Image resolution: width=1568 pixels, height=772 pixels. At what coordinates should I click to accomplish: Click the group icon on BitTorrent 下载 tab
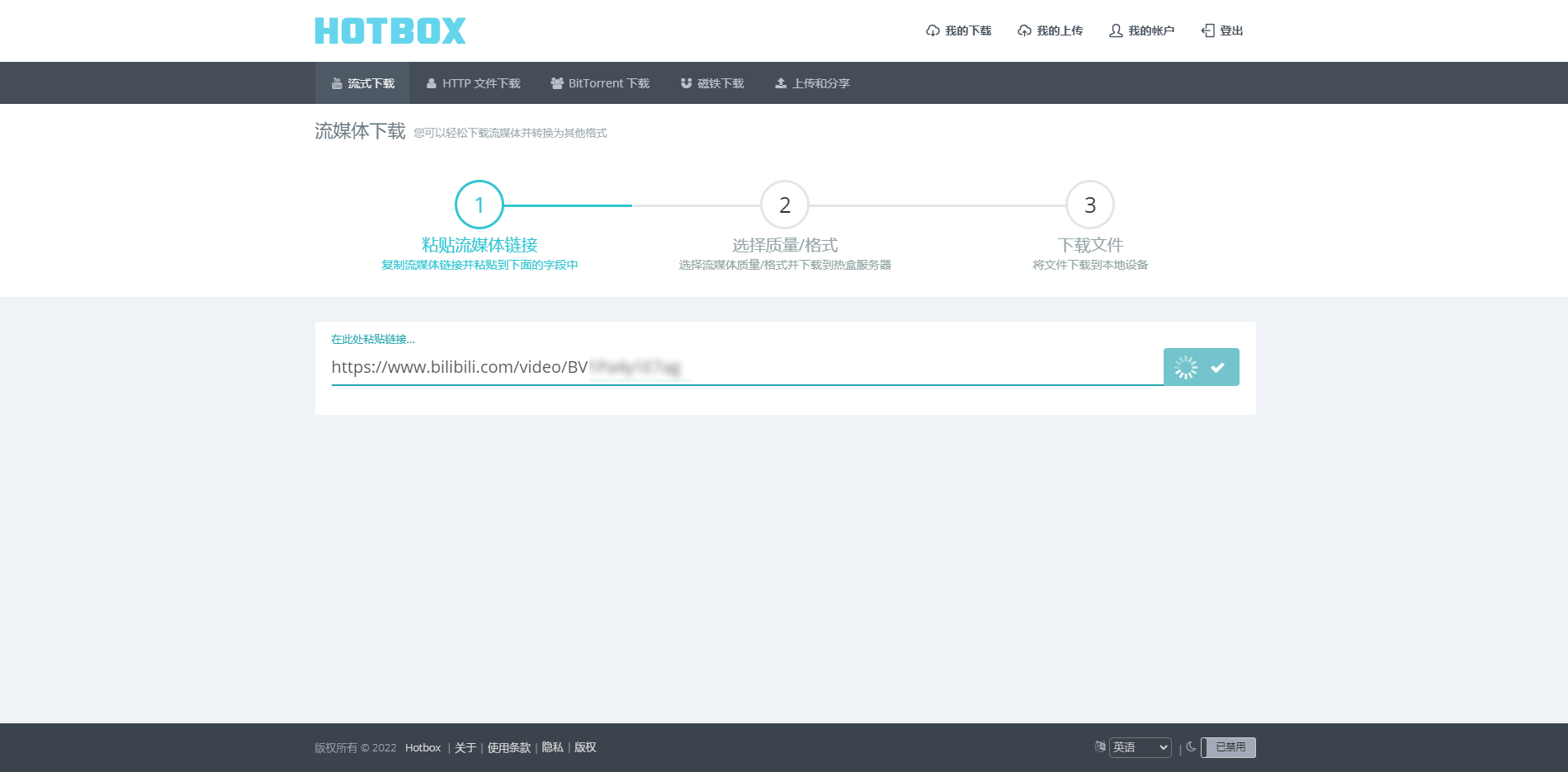(x=555, y=82)
